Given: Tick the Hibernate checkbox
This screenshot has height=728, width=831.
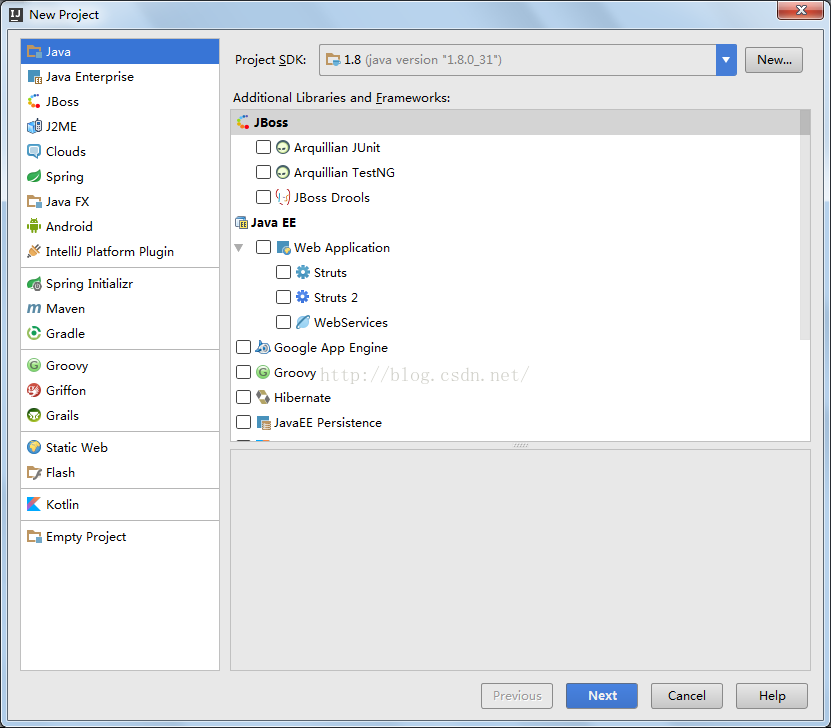Looking at the screenshot, I should pos(243,397).
